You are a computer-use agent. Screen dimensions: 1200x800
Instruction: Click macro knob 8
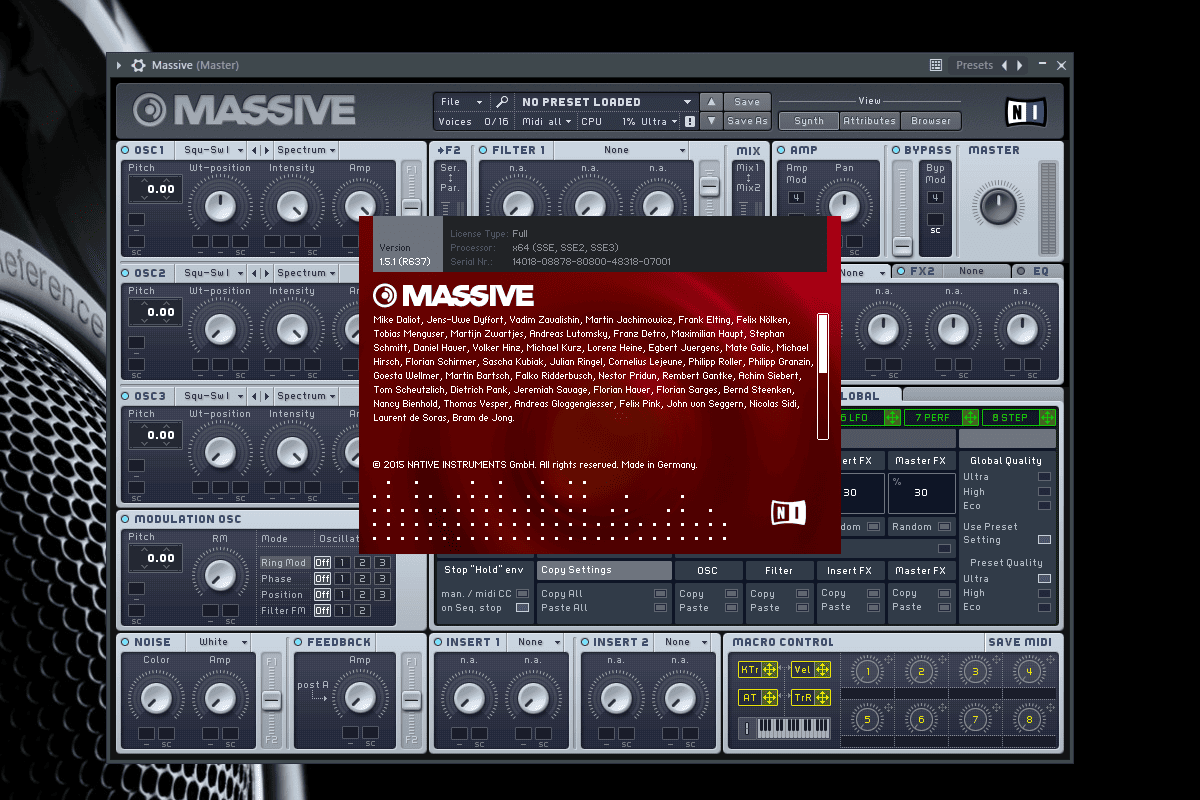point(1029,719)
